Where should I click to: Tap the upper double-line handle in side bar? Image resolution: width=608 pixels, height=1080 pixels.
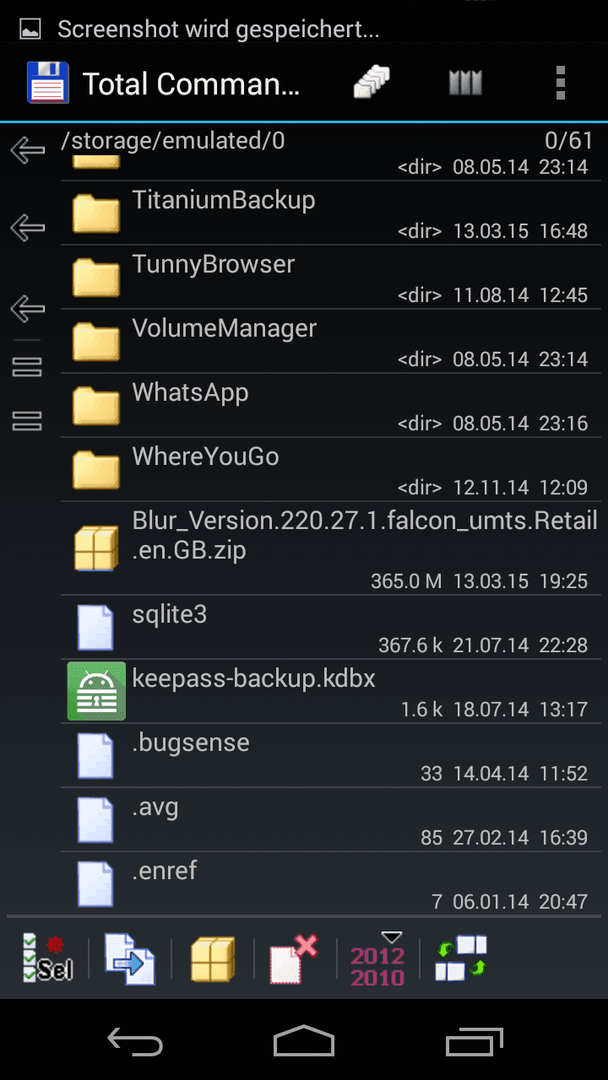[28, 366]
